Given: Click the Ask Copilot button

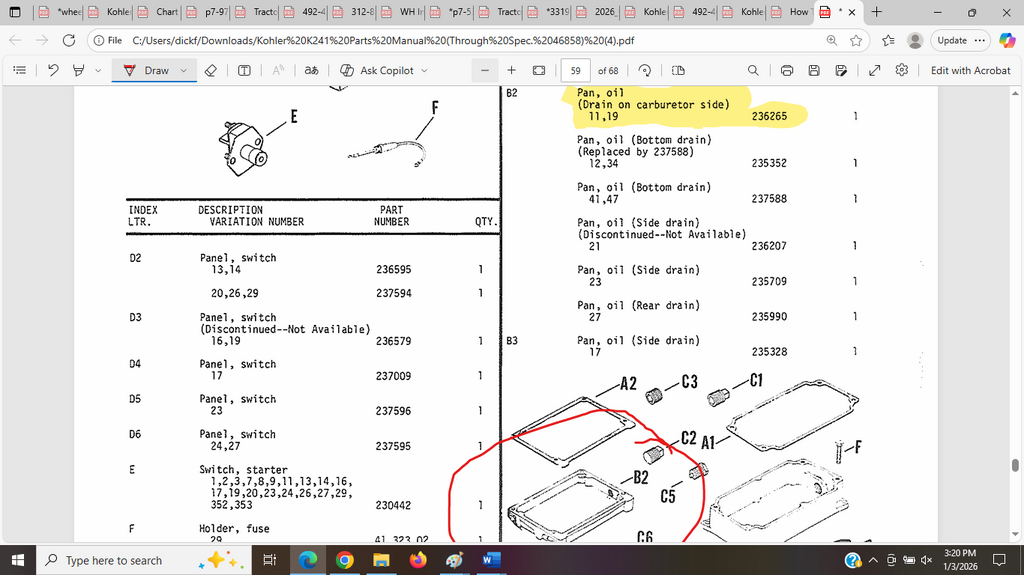Looking at the screenshot, I should point(377,70).
